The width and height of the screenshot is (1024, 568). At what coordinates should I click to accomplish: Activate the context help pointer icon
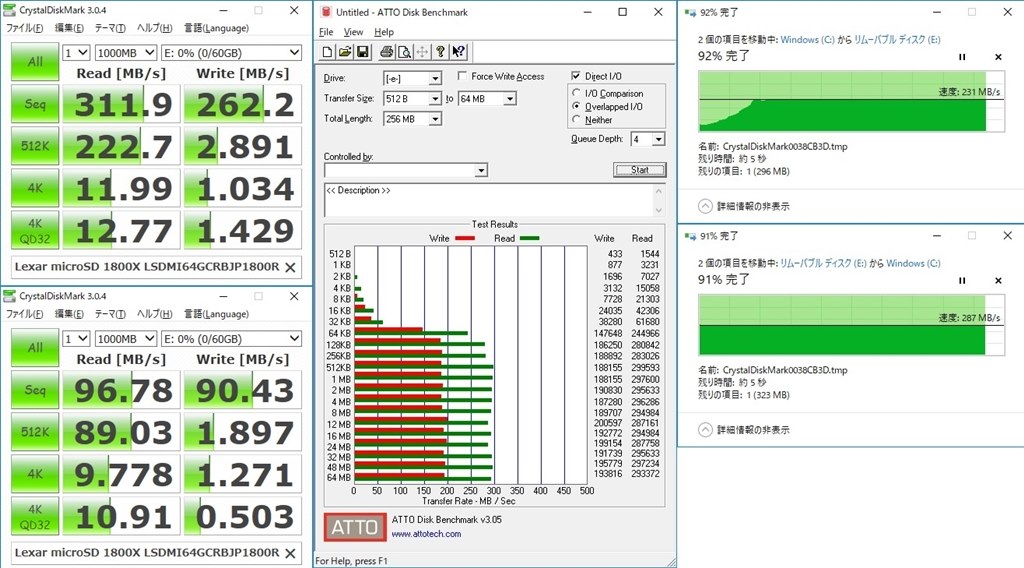pos(458,52)
